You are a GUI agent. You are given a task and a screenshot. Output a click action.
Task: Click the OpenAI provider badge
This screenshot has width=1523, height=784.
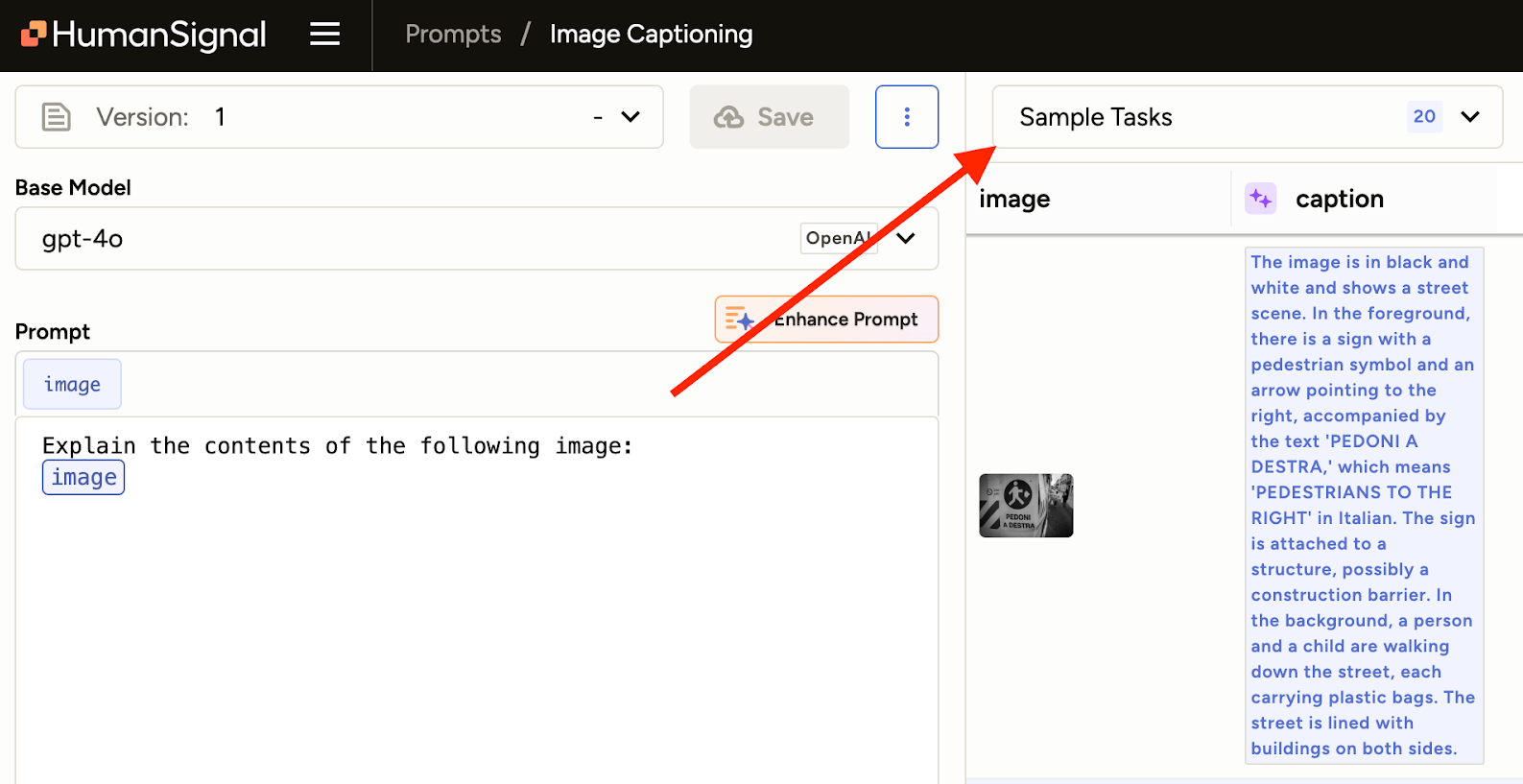(839, 238)
